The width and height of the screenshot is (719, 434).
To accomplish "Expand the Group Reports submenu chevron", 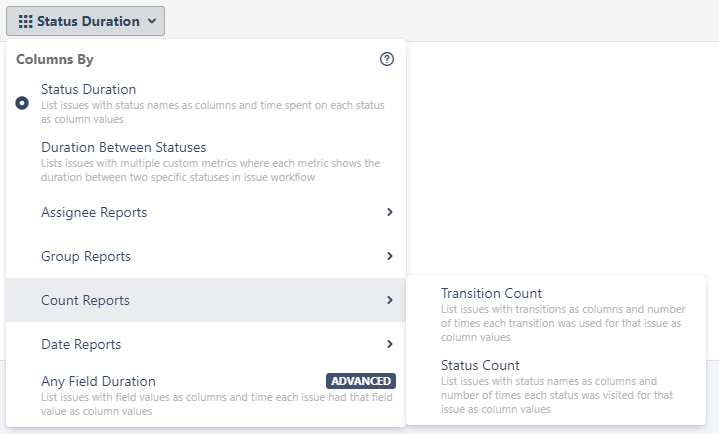I will pyautogui.click(x=389, y=256).
